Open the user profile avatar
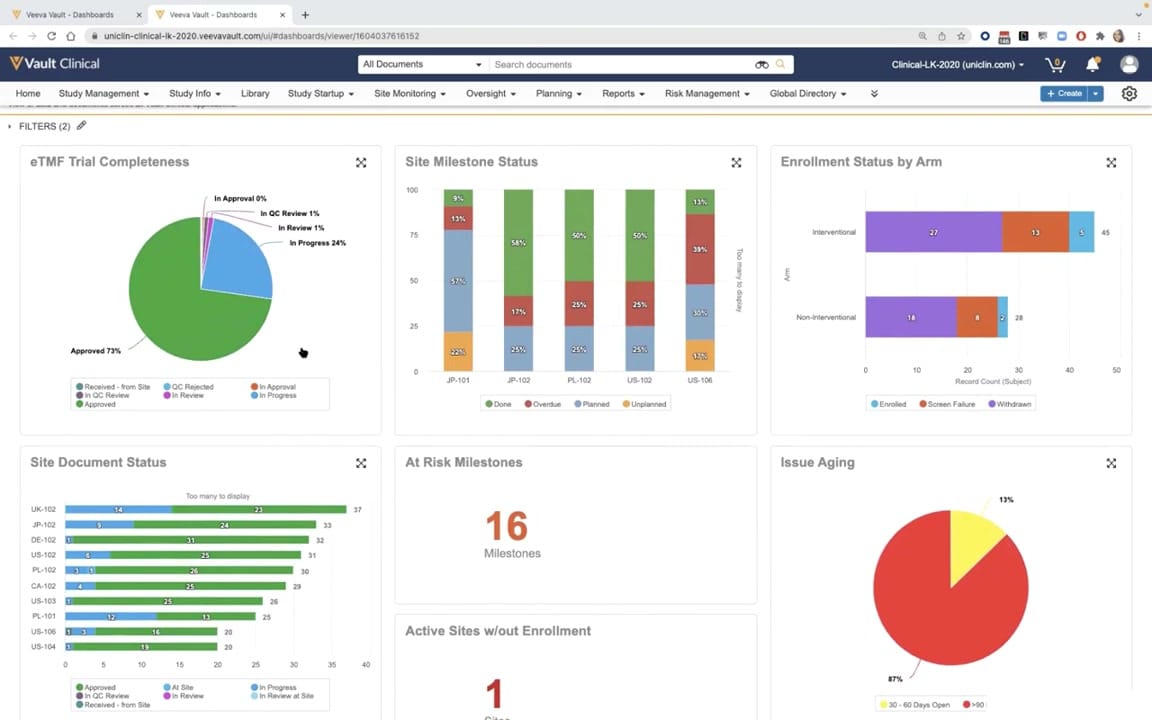Image resolution: width=1152 pixels, height=720 pixels. click(1129, 65)
